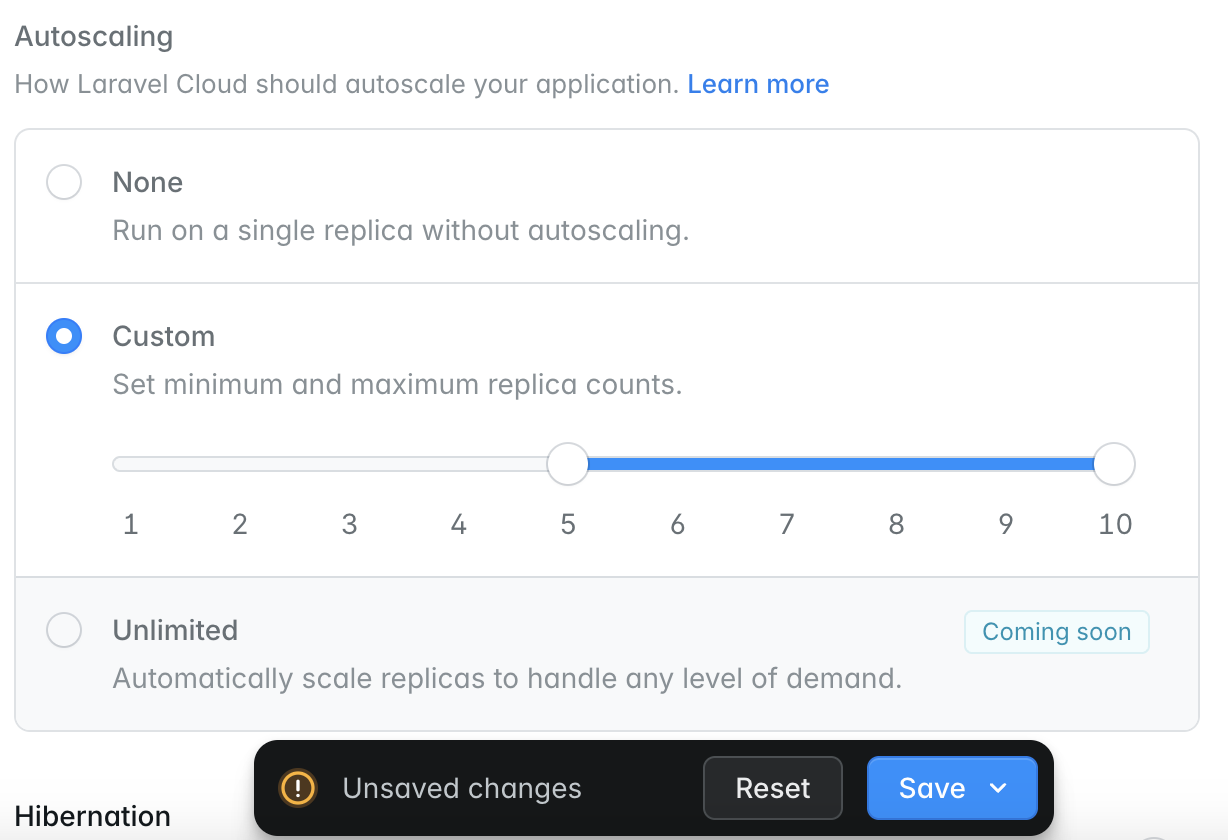
Task: Click slider tick label 3
Action: pos(349,524)
